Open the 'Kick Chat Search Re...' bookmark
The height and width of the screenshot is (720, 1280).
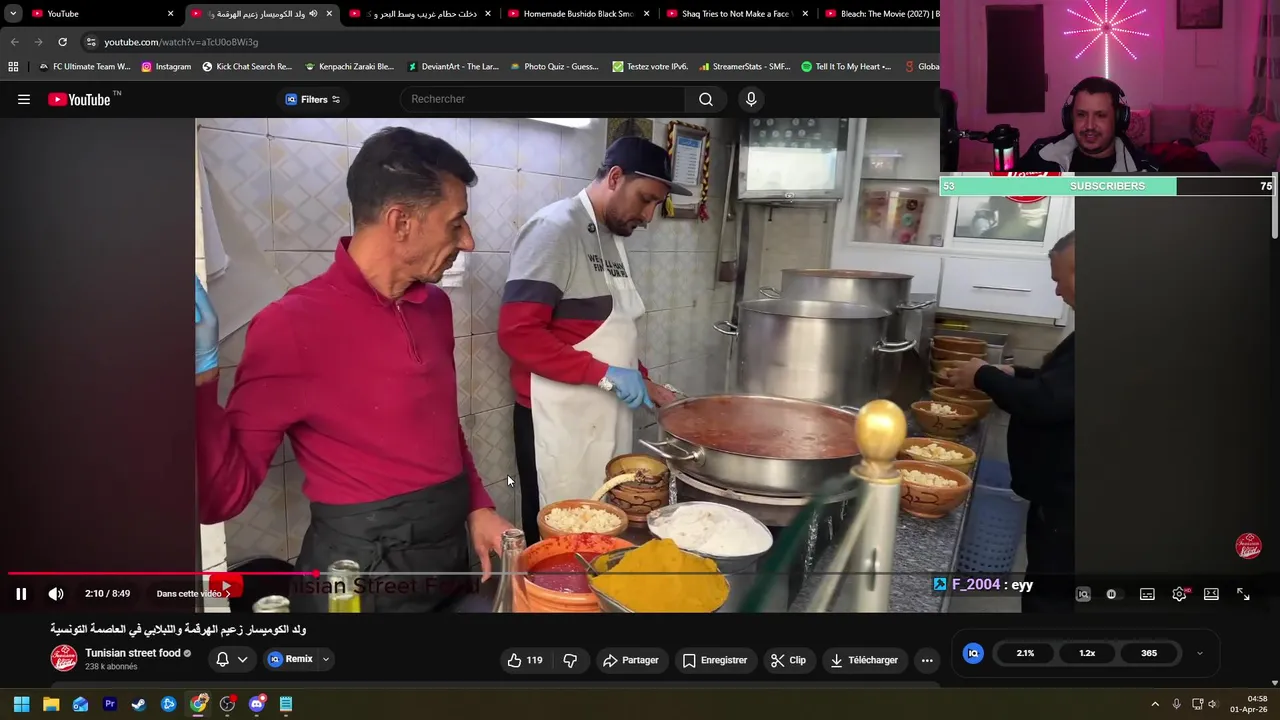tap(247, 67)
